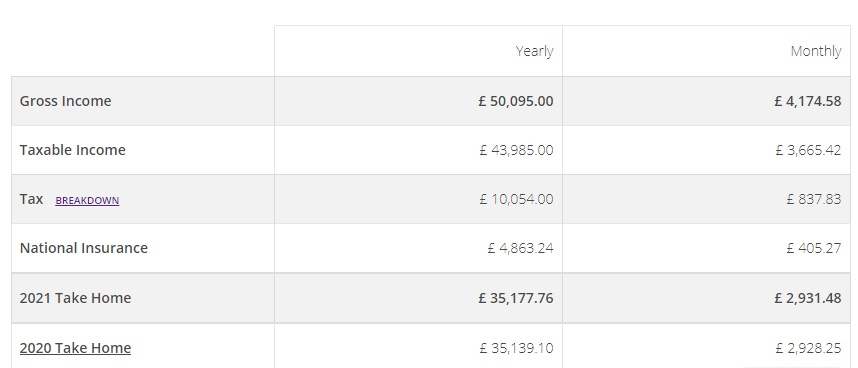Screen dimensions: 858x368
Task: Click the monthly tax value £ 837.83
Action: click(x=814, y=199)
